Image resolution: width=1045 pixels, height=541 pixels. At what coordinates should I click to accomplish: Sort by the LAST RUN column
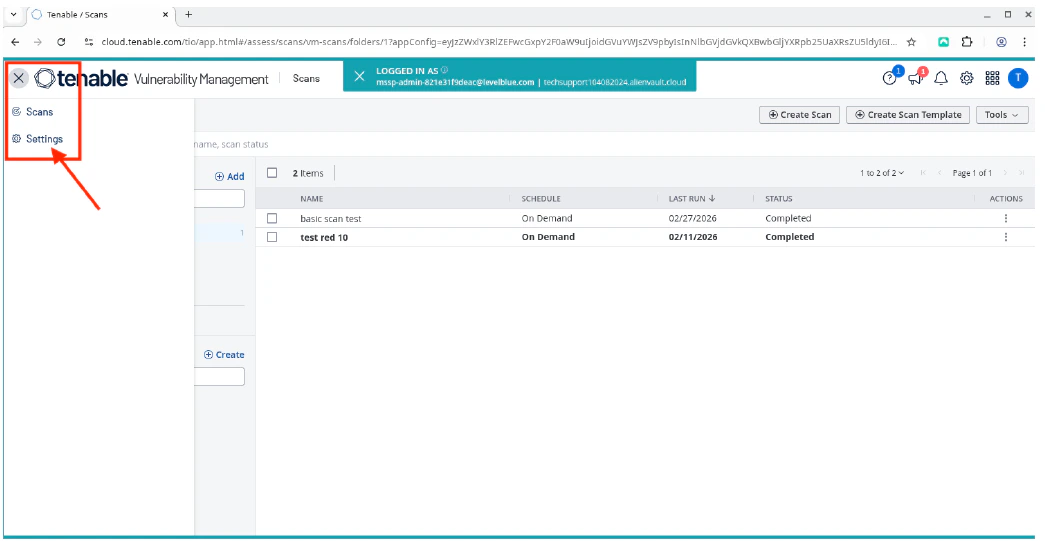[692, 199]
